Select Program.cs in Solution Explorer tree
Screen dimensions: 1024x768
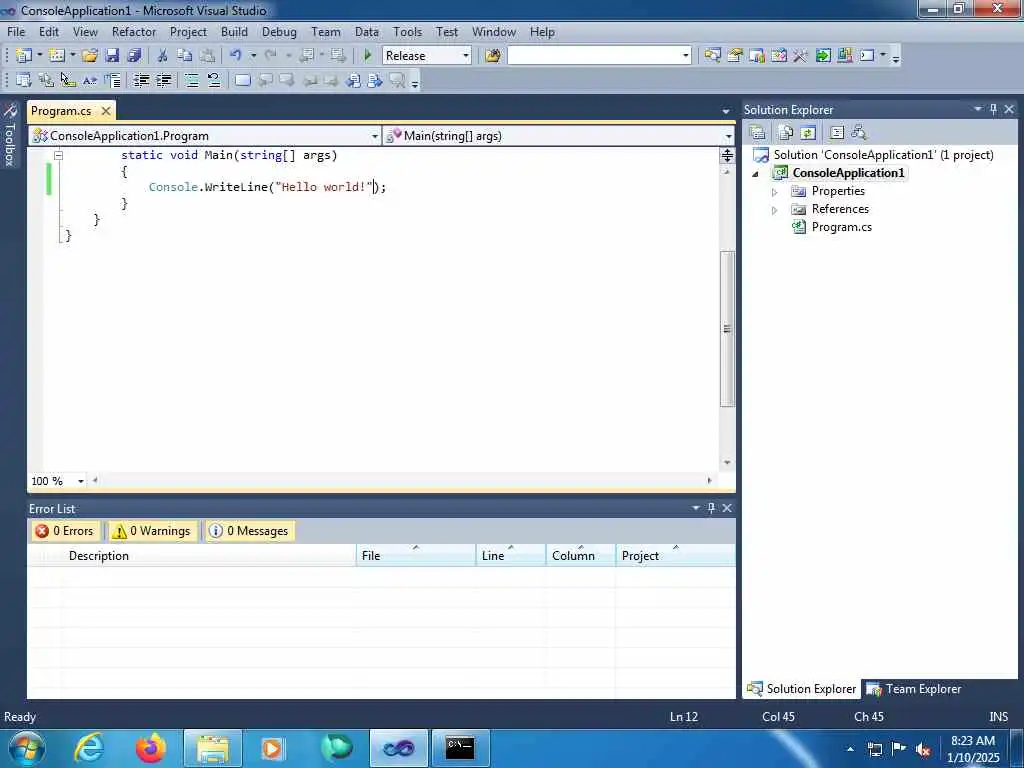tap(841, 227)
